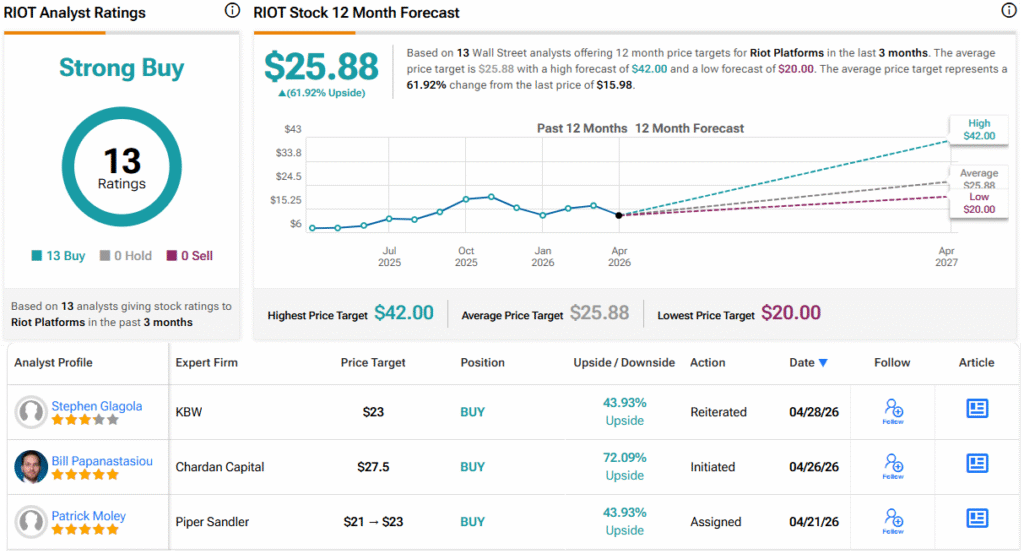Viewport: 1024px width, 554px height.
Task: Open the Piper Sandler rating article
Action: (977, 518)
